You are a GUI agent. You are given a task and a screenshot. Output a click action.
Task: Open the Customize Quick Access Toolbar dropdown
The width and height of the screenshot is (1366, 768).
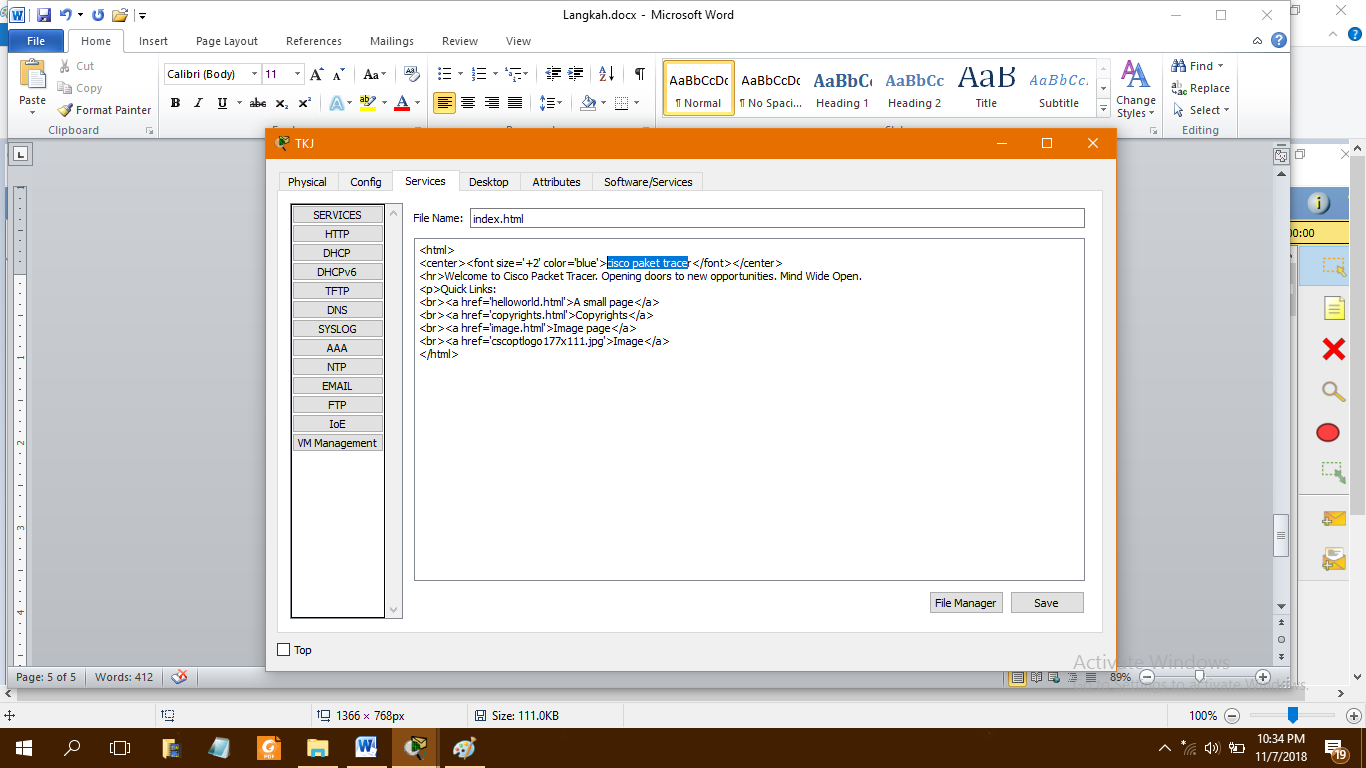(143, 16)
